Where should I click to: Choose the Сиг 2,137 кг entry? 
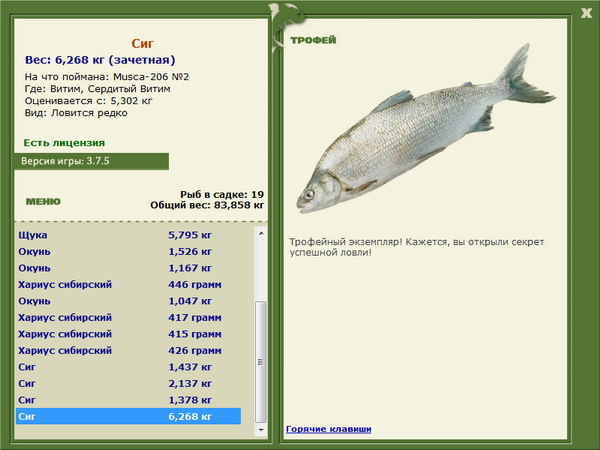(x=129, y=383)
